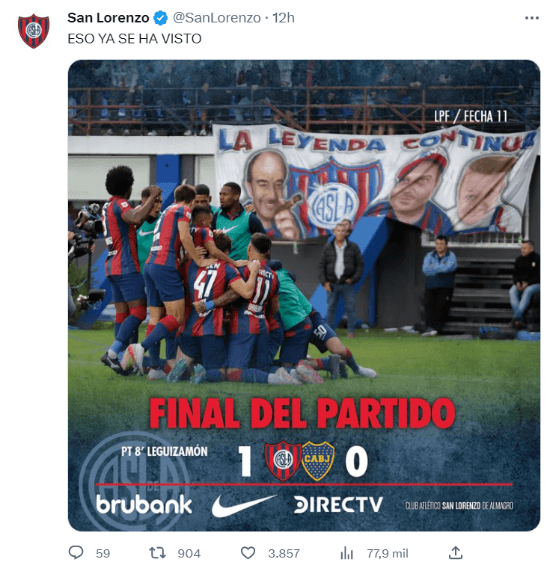The height and width of the screenshot is (571, 550).
Task: Click the 59 replies count
Action: coord(103,554)
